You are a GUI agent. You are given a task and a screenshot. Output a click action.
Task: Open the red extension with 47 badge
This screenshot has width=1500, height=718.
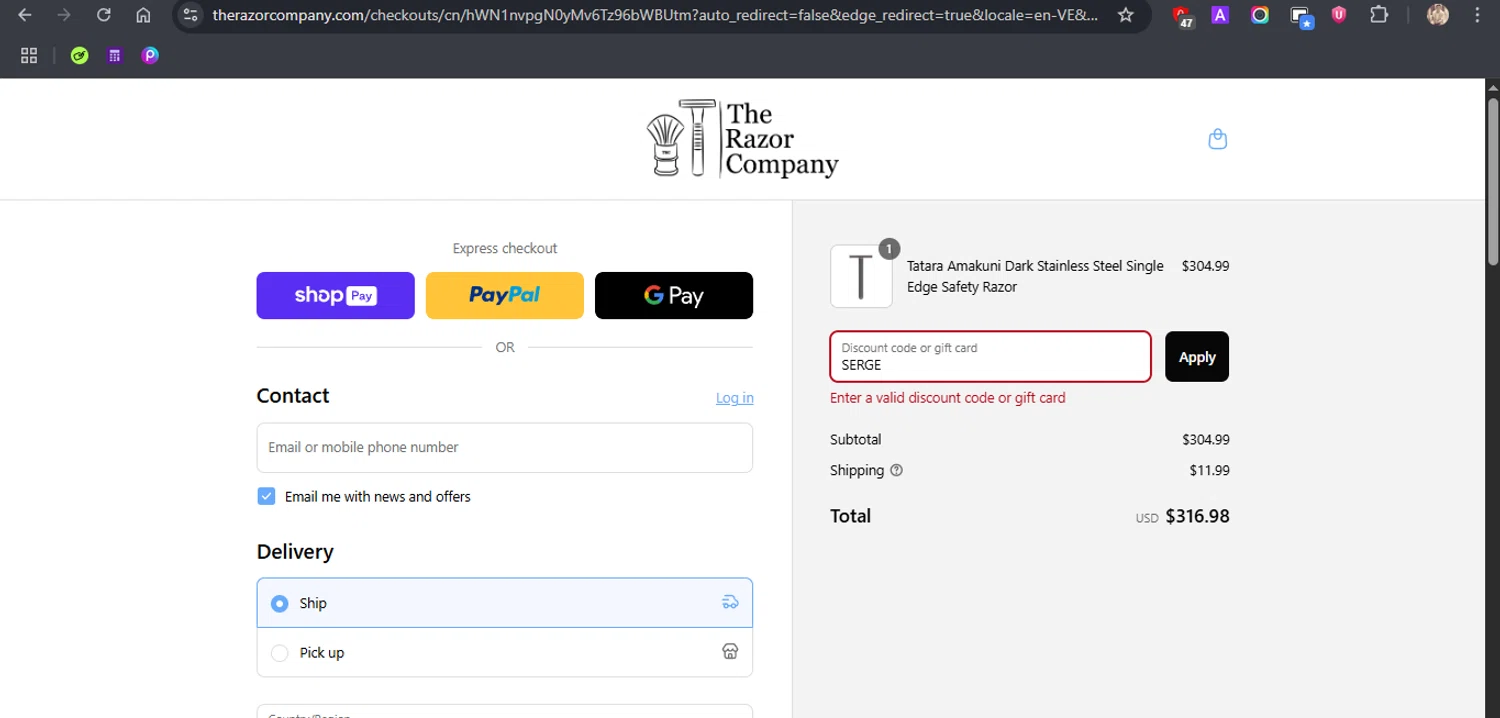click(x=1183, y=16)
